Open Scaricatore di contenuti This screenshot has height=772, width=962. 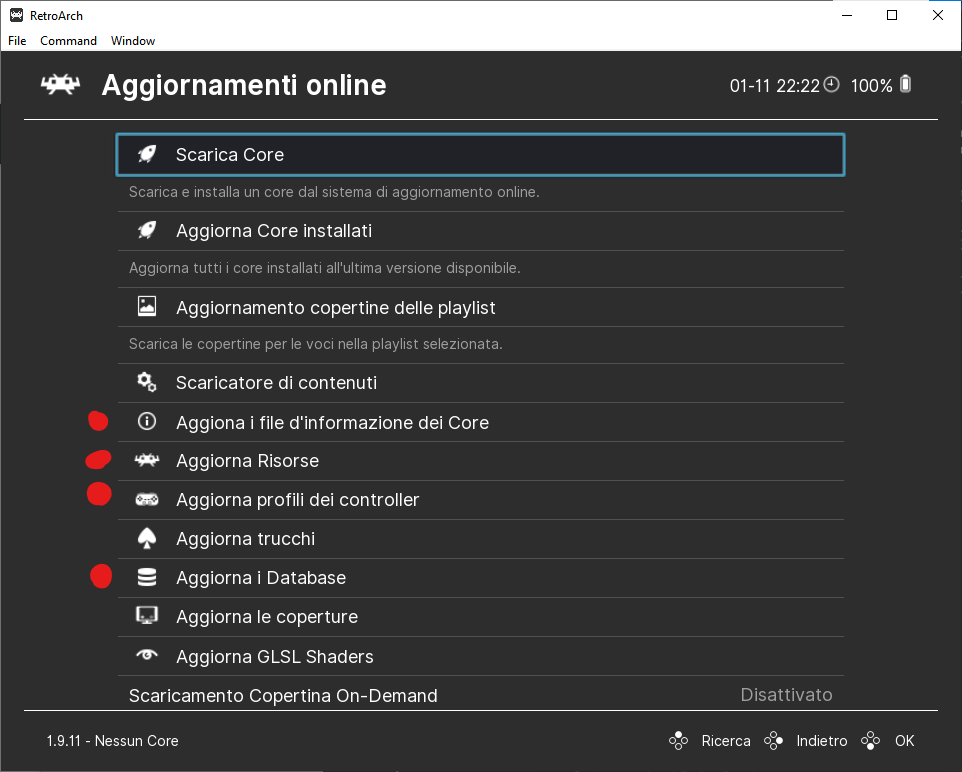pyautogui.click(x=480, y=383)
